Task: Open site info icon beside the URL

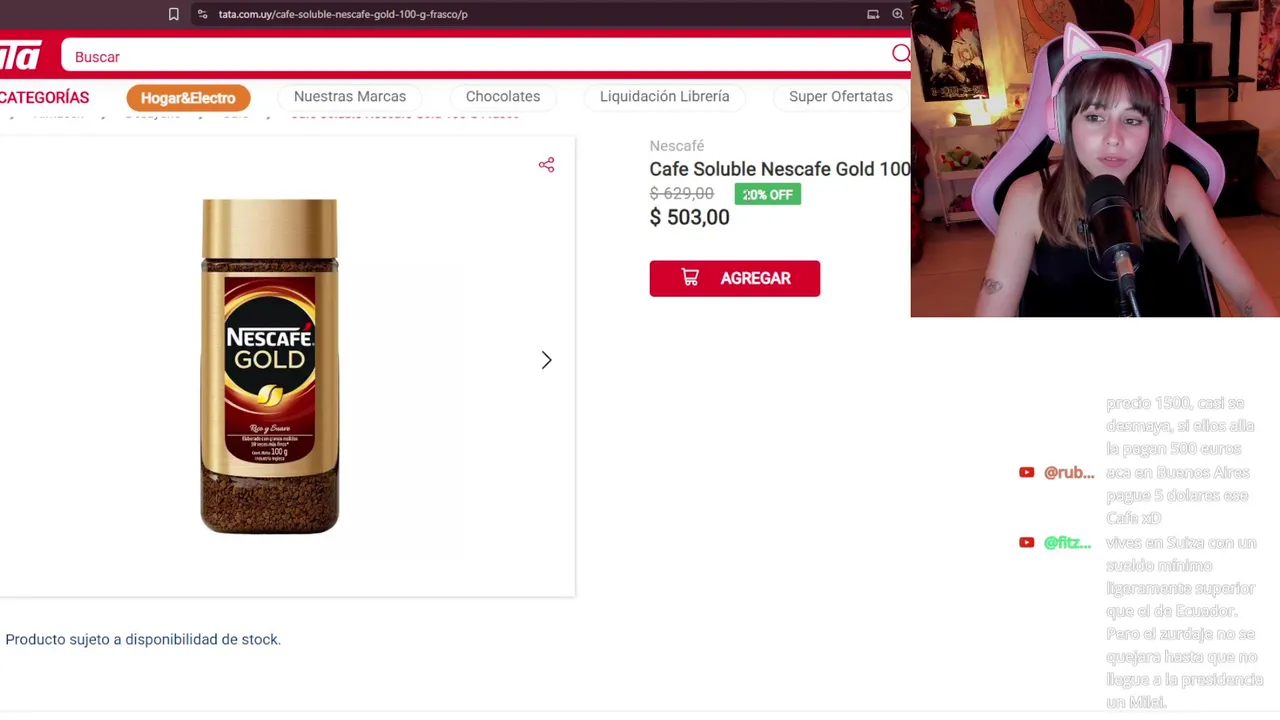Action: [x=202, y=14]
